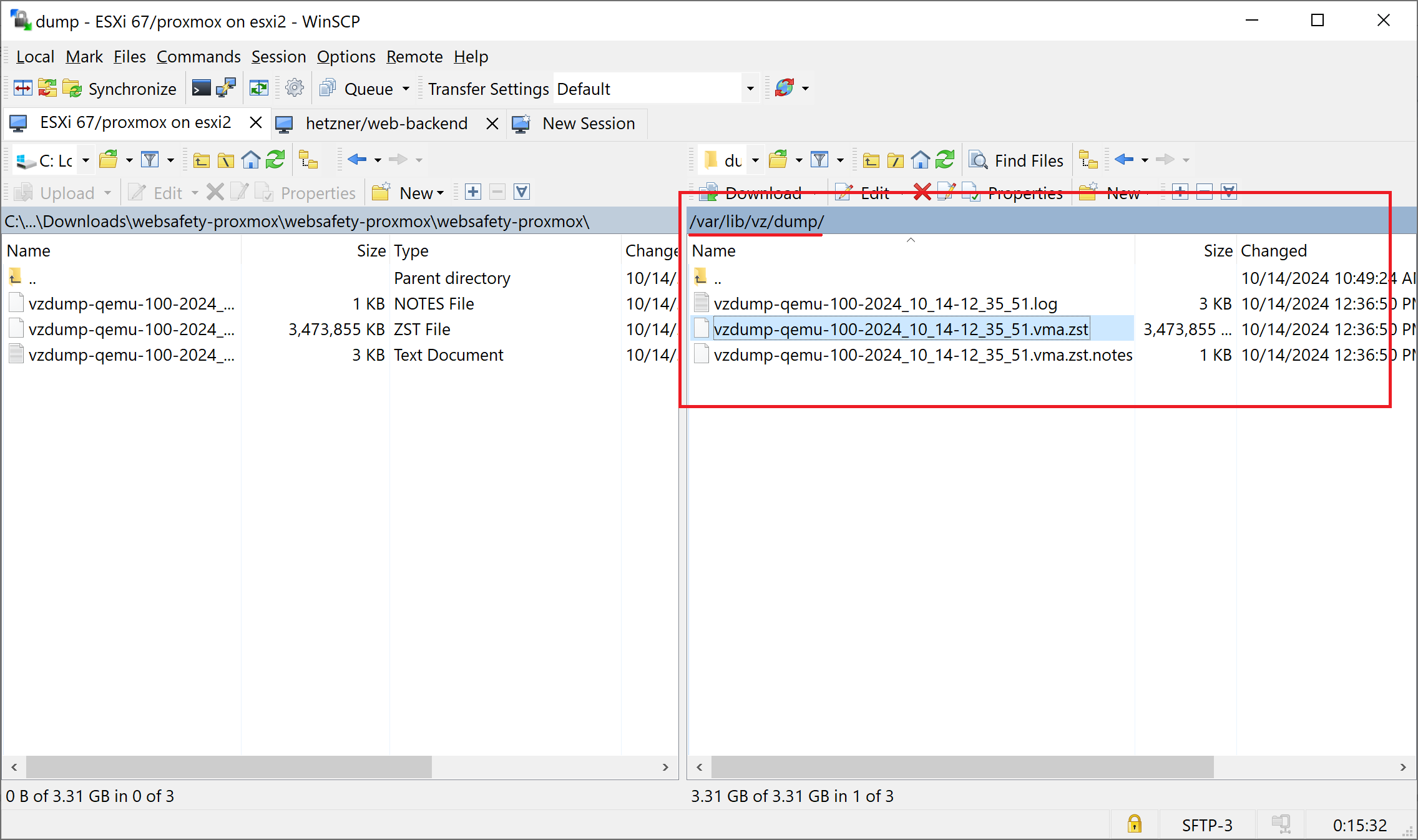This screenshot has width=1418, height=840.
Task: Close the ESXi 67/proxmox on esxi2 tab
Action: pyautogui.click(x=255, y=122)
